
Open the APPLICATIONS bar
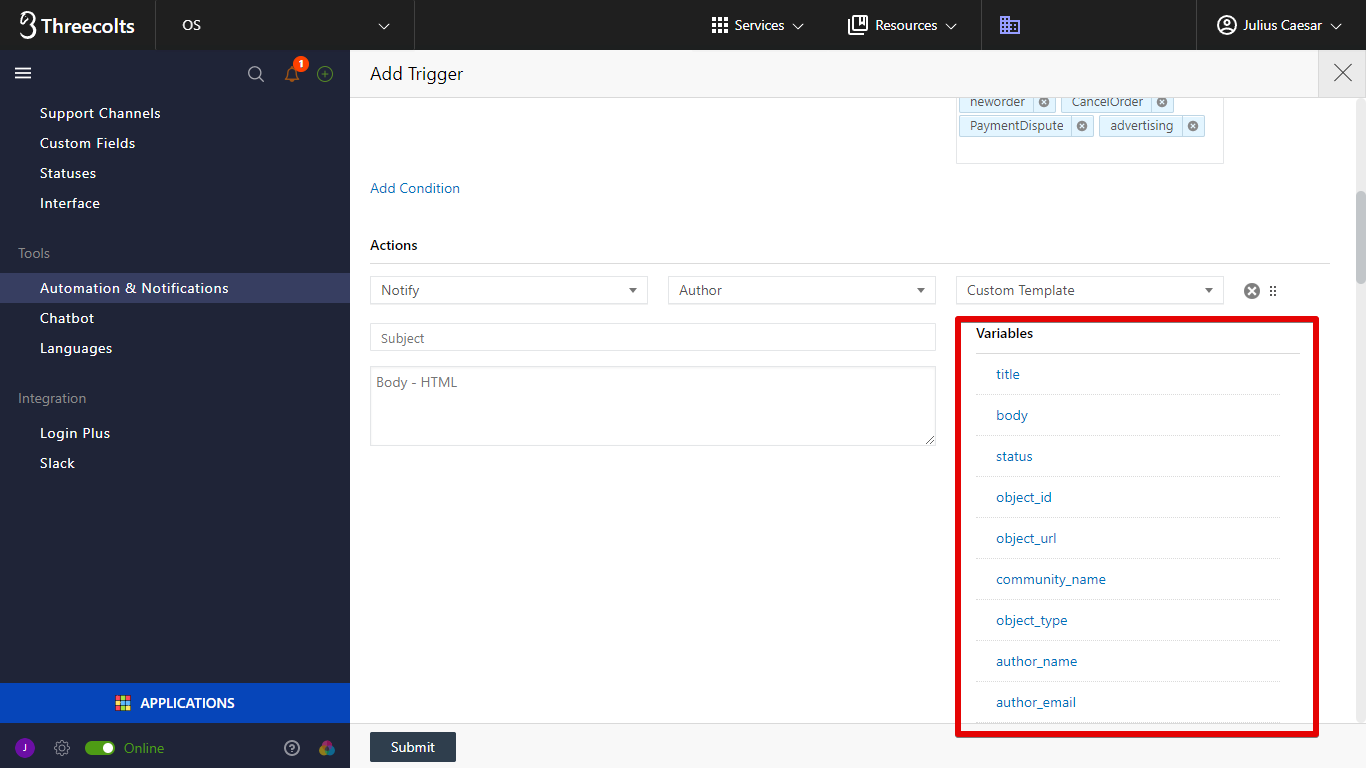[175, 703]
